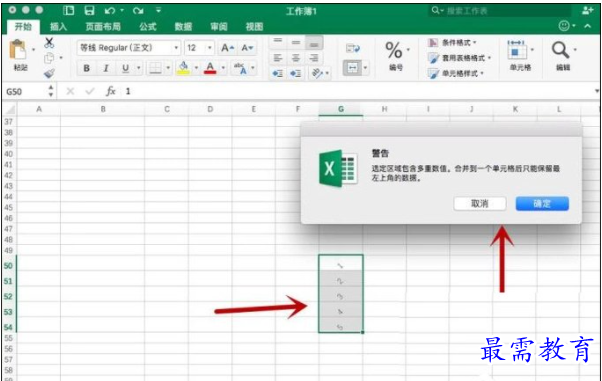Click the fx insert function icon
This screenshot has height=381, width=602.
111,91
